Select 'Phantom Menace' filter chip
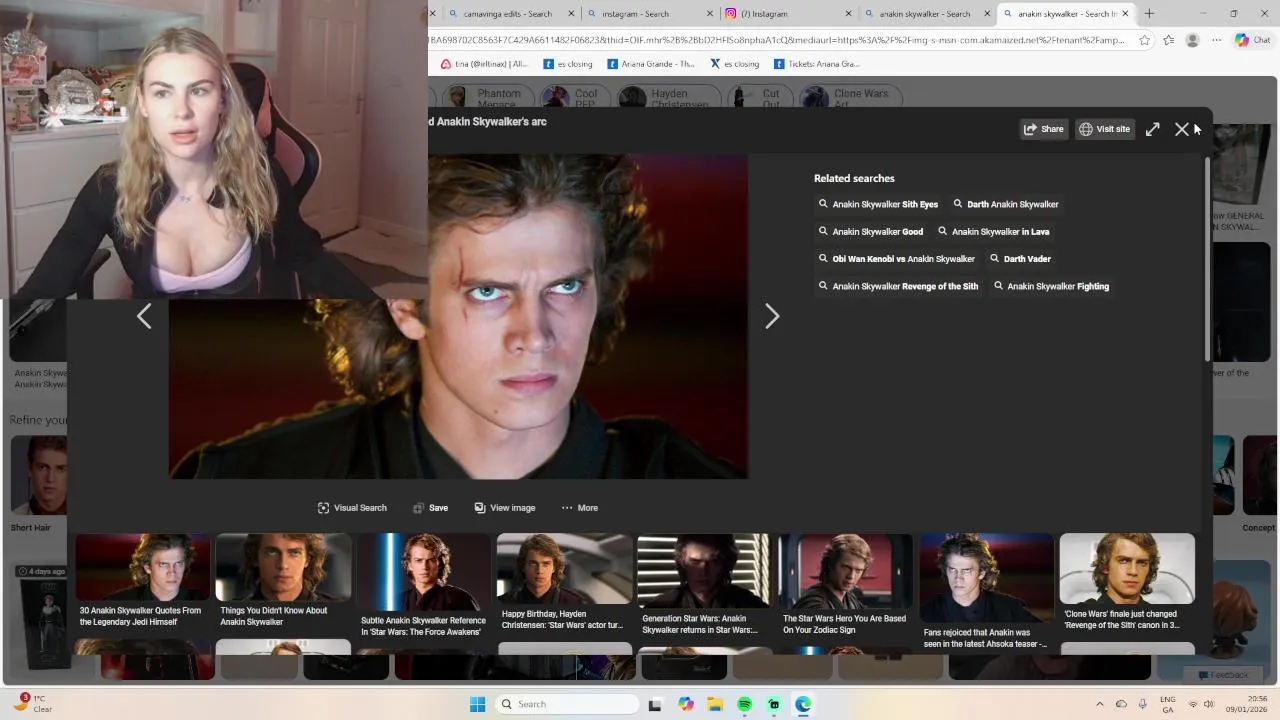Image resolution: width=1280 pixels, height=720 pixels. (x=486, y=98)
